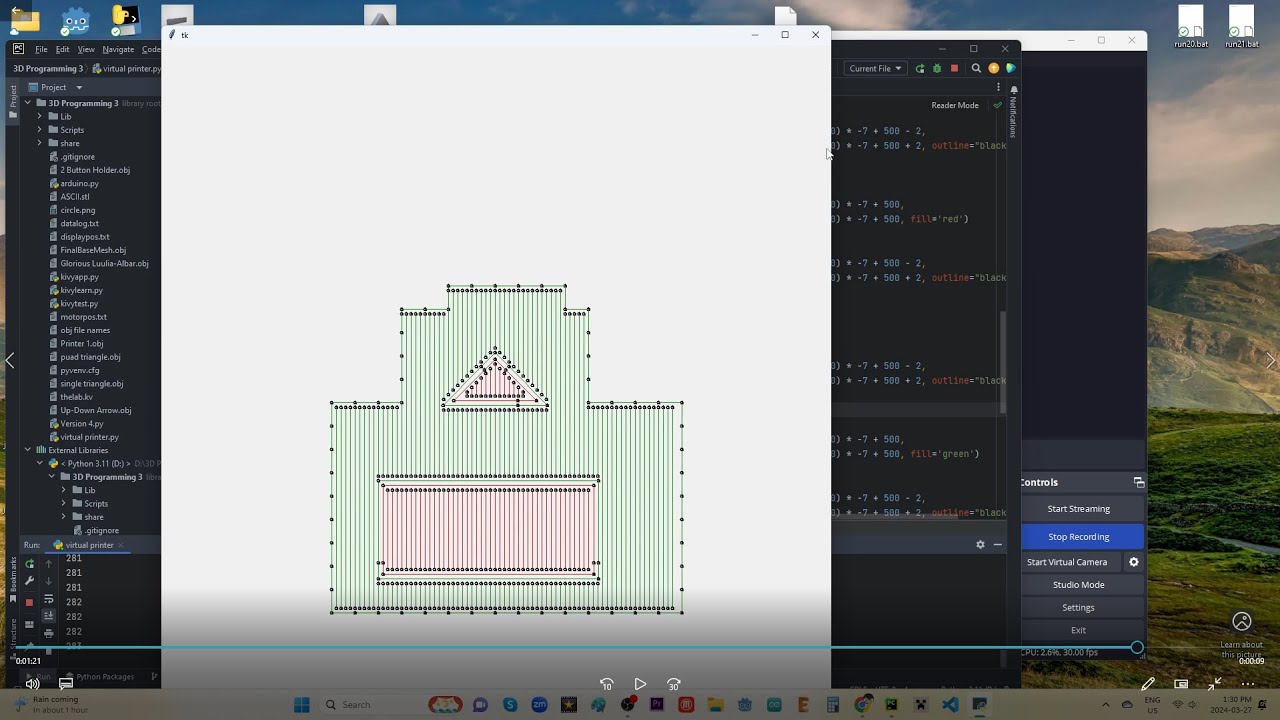Click the exit full screen arrows icon
Screen dimensions: 1280x720
pos(1214,684)
